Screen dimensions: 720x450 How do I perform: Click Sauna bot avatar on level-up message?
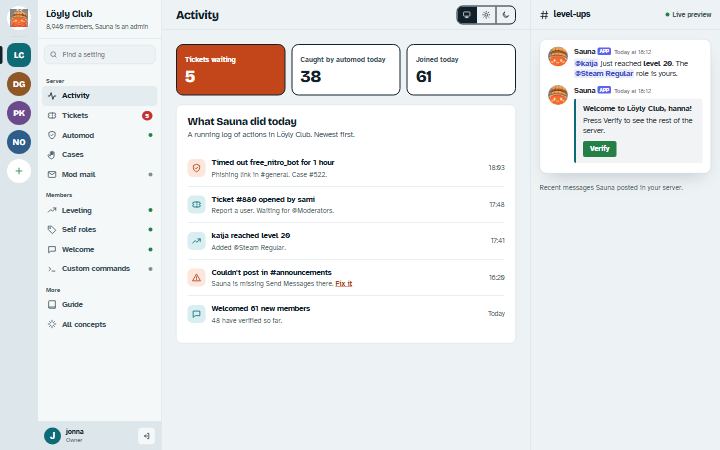click(x=558, y=56)
